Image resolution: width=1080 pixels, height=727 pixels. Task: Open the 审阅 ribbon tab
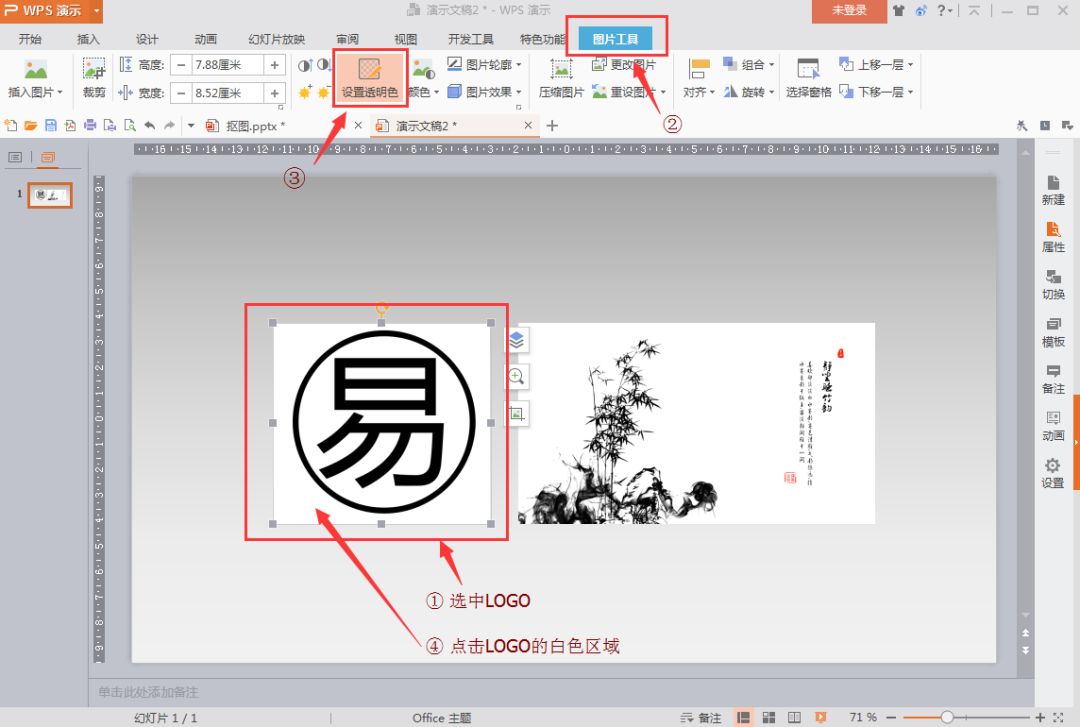click(347, 39)
